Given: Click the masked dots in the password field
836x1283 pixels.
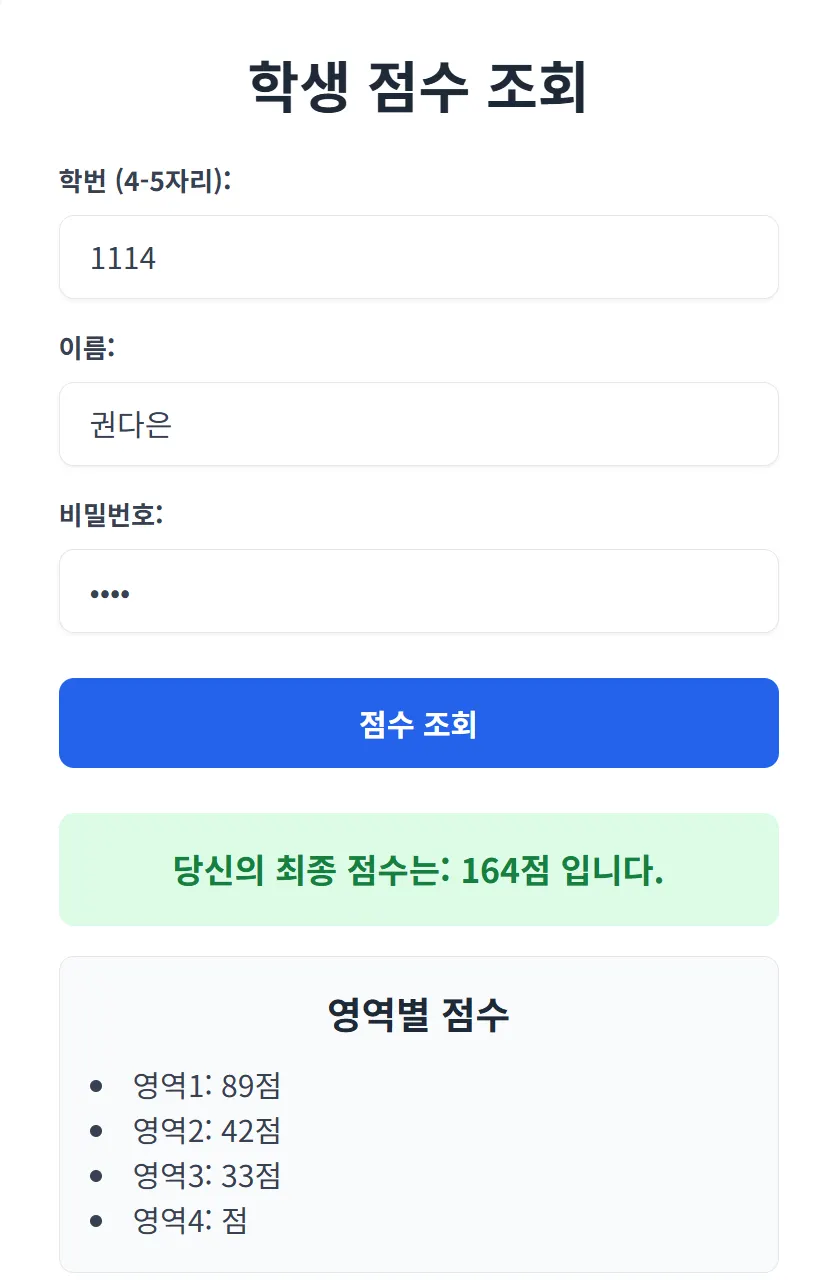Looking at the screenshot, I should click(110, 594).
